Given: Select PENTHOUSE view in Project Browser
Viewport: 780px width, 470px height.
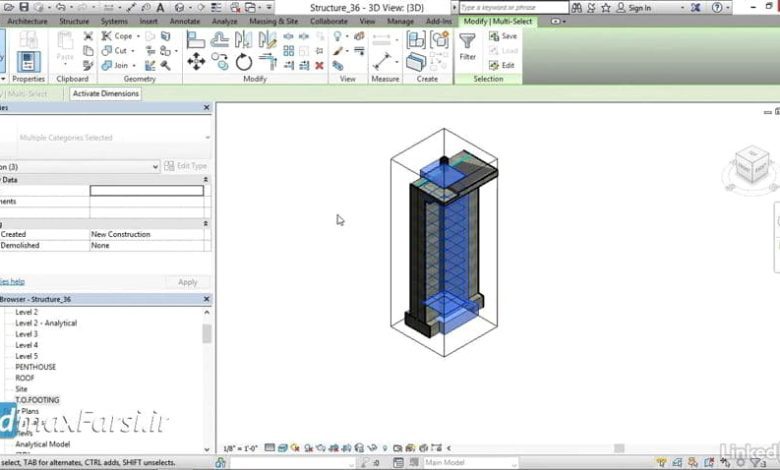Looking at the screenshot, I should point(35,367).
